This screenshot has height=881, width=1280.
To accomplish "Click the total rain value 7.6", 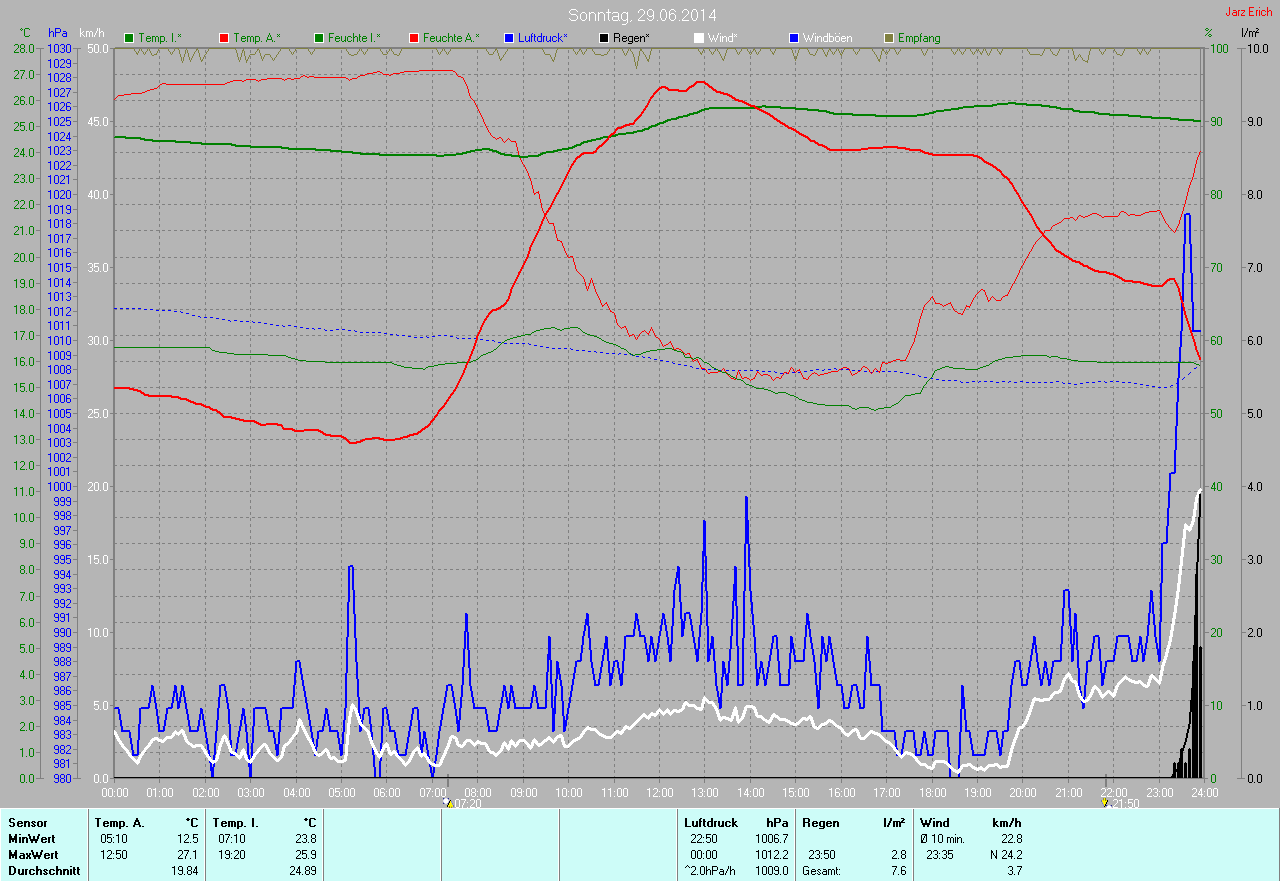I will click(897, 871).
